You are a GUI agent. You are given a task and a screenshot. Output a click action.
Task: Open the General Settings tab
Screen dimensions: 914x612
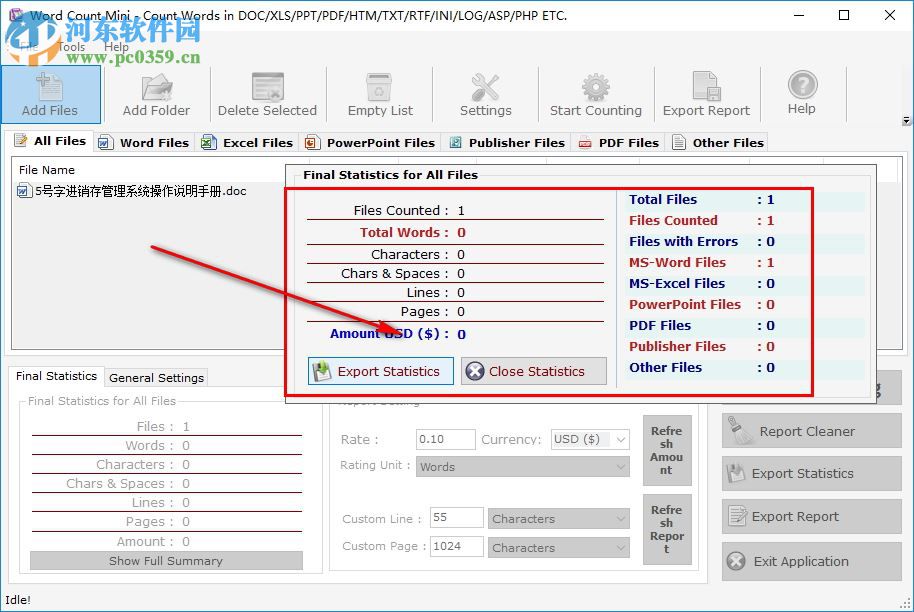[156, 378]
